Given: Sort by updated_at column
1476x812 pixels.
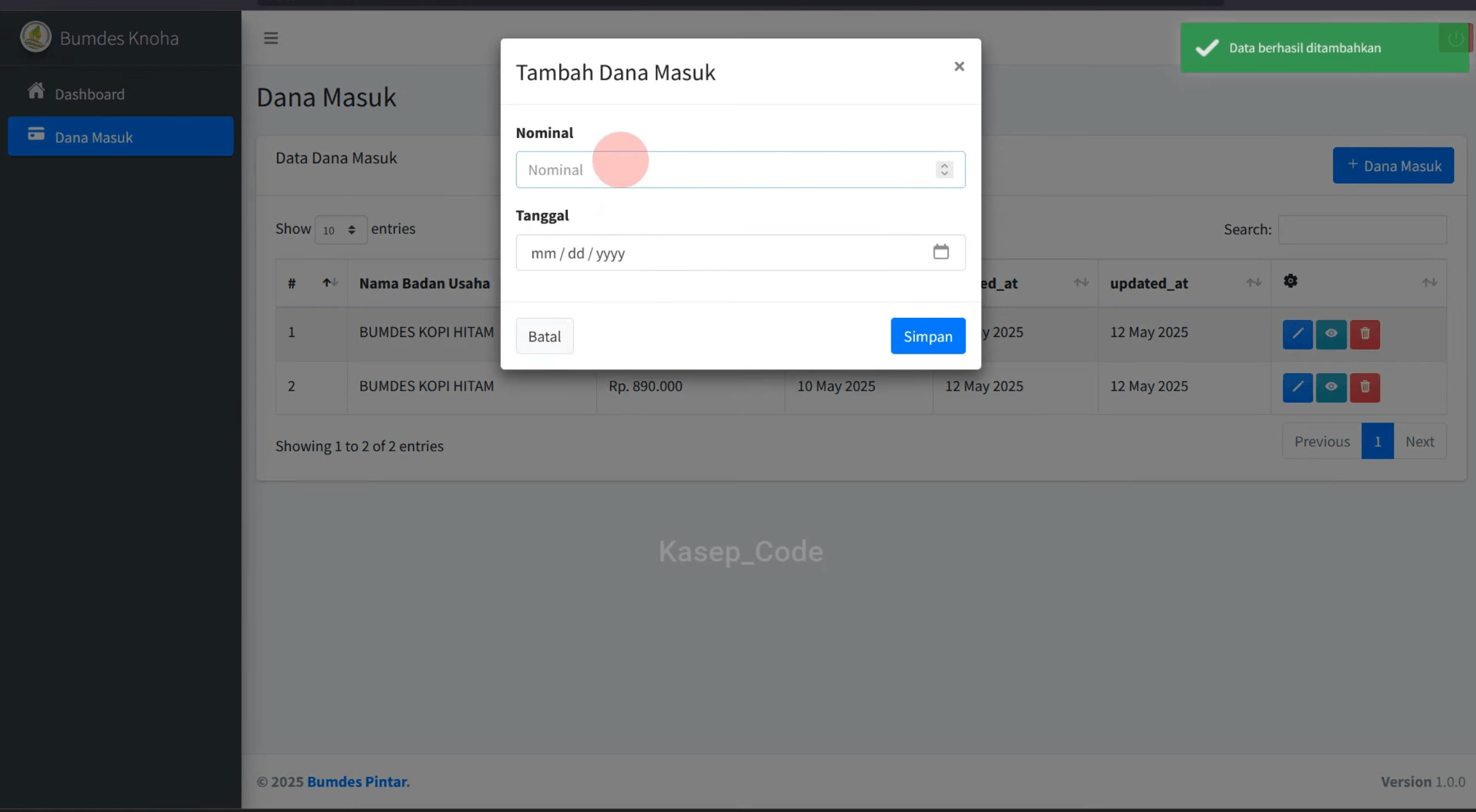Looking at the screenshot, I should coord(1183,283).
